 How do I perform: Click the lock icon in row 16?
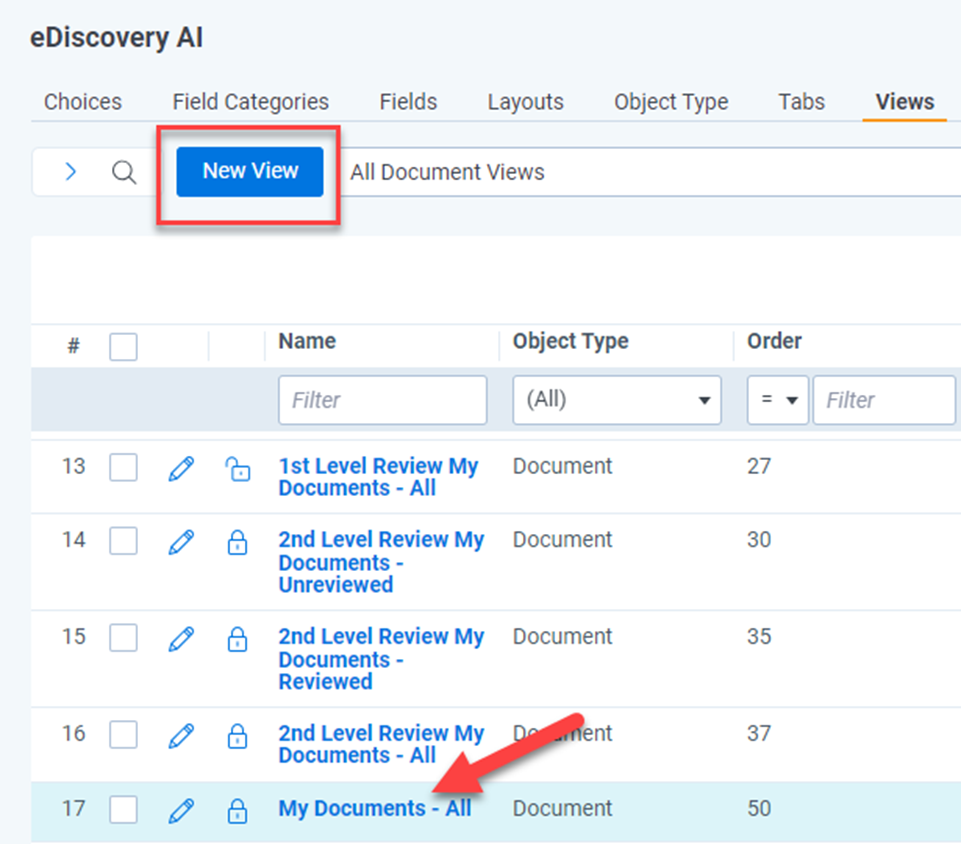click(237, 736)
